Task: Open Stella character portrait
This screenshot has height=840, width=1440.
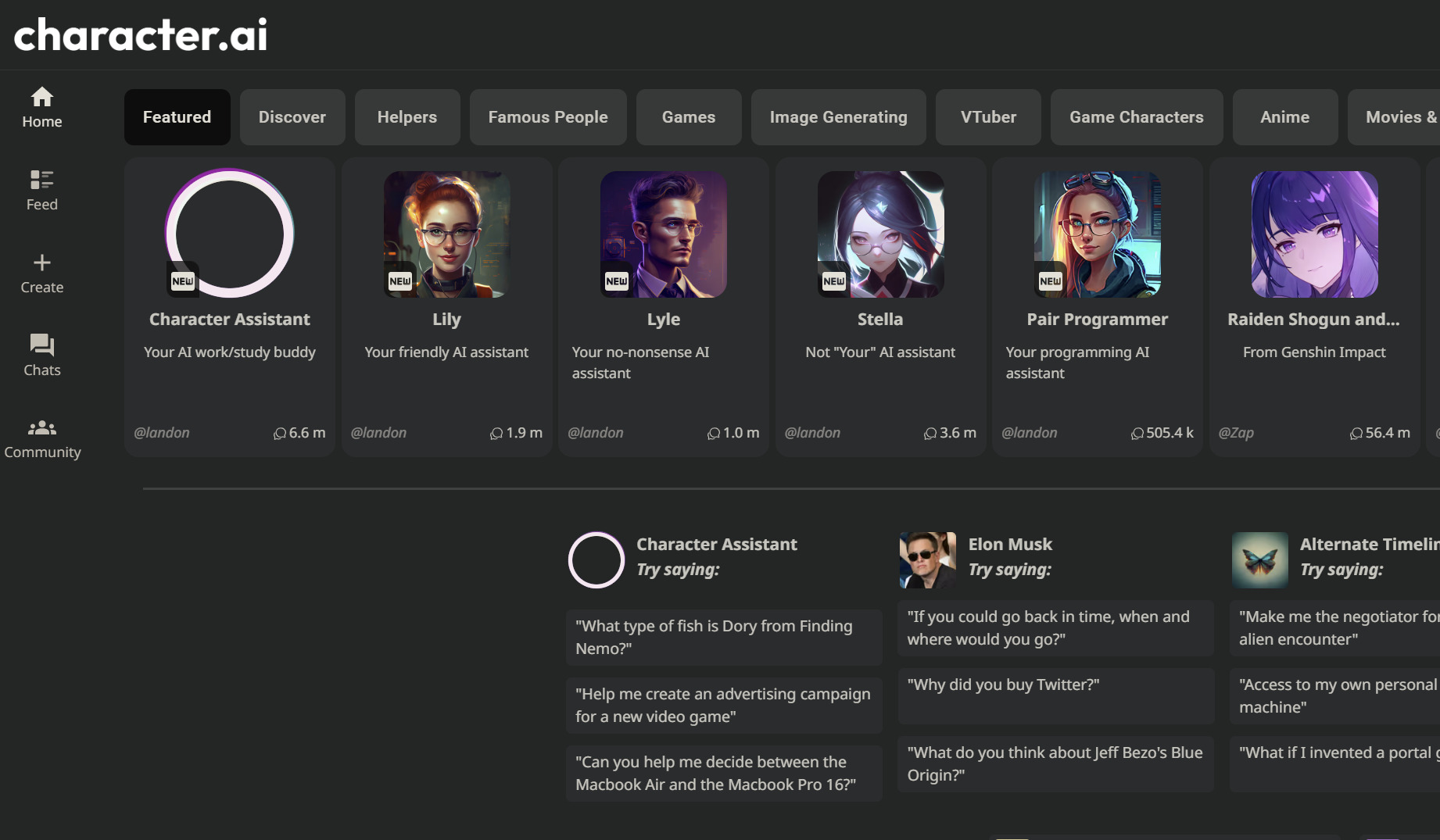Action: 881,234
